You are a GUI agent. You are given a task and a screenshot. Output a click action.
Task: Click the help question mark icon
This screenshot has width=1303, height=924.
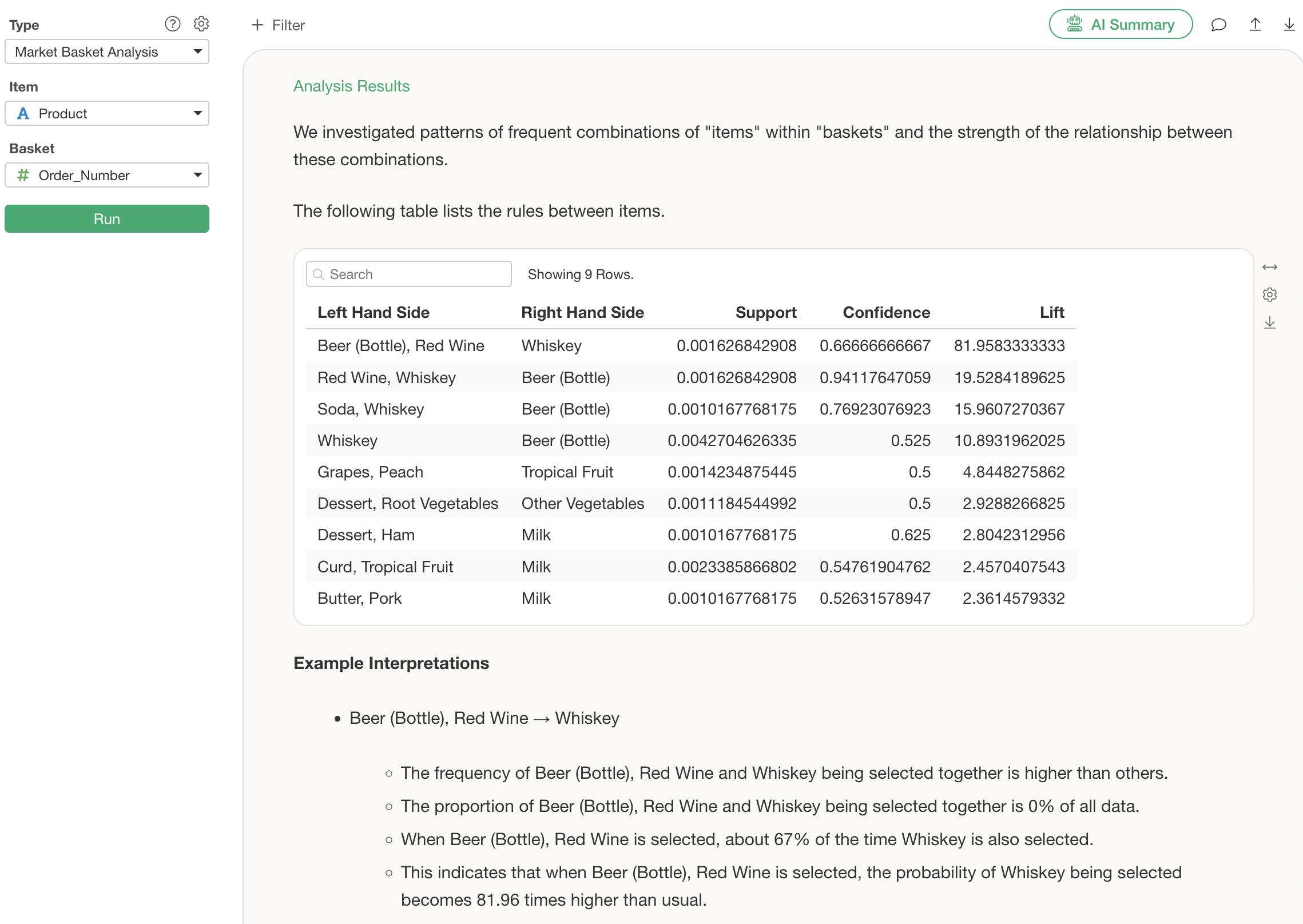tap(172, 24)
